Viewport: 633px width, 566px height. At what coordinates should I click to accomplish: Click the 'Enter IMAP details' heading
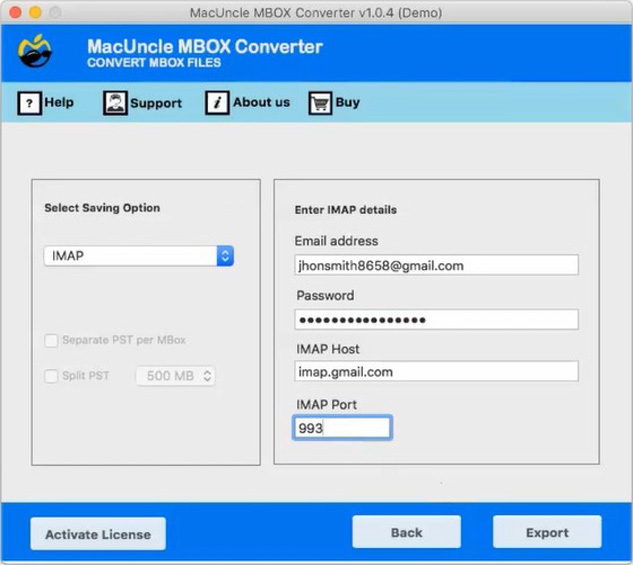tap(346, 210)
